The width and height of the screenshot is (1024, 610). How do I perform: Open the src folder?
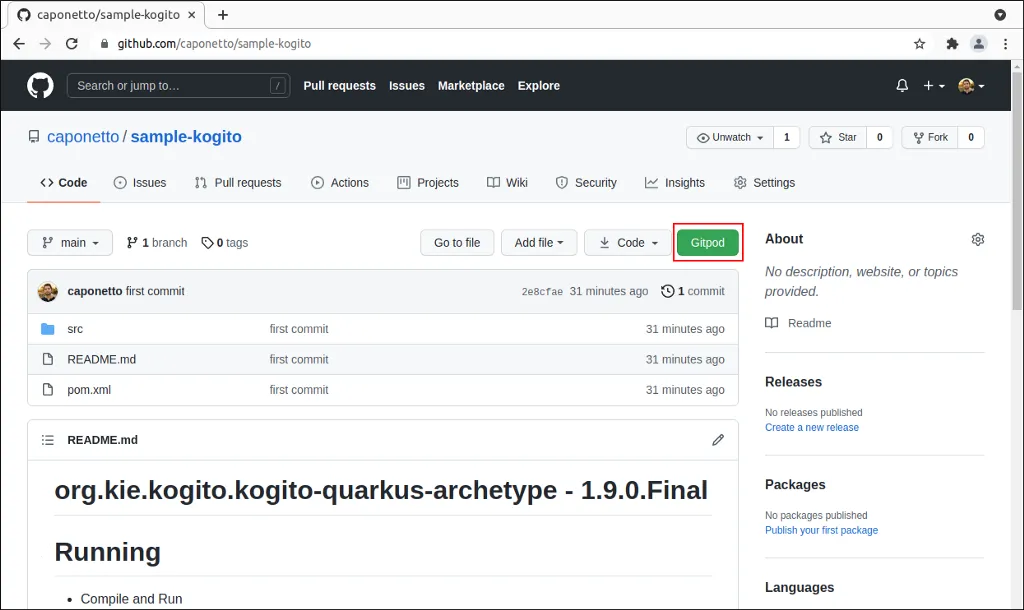point(75,329)
